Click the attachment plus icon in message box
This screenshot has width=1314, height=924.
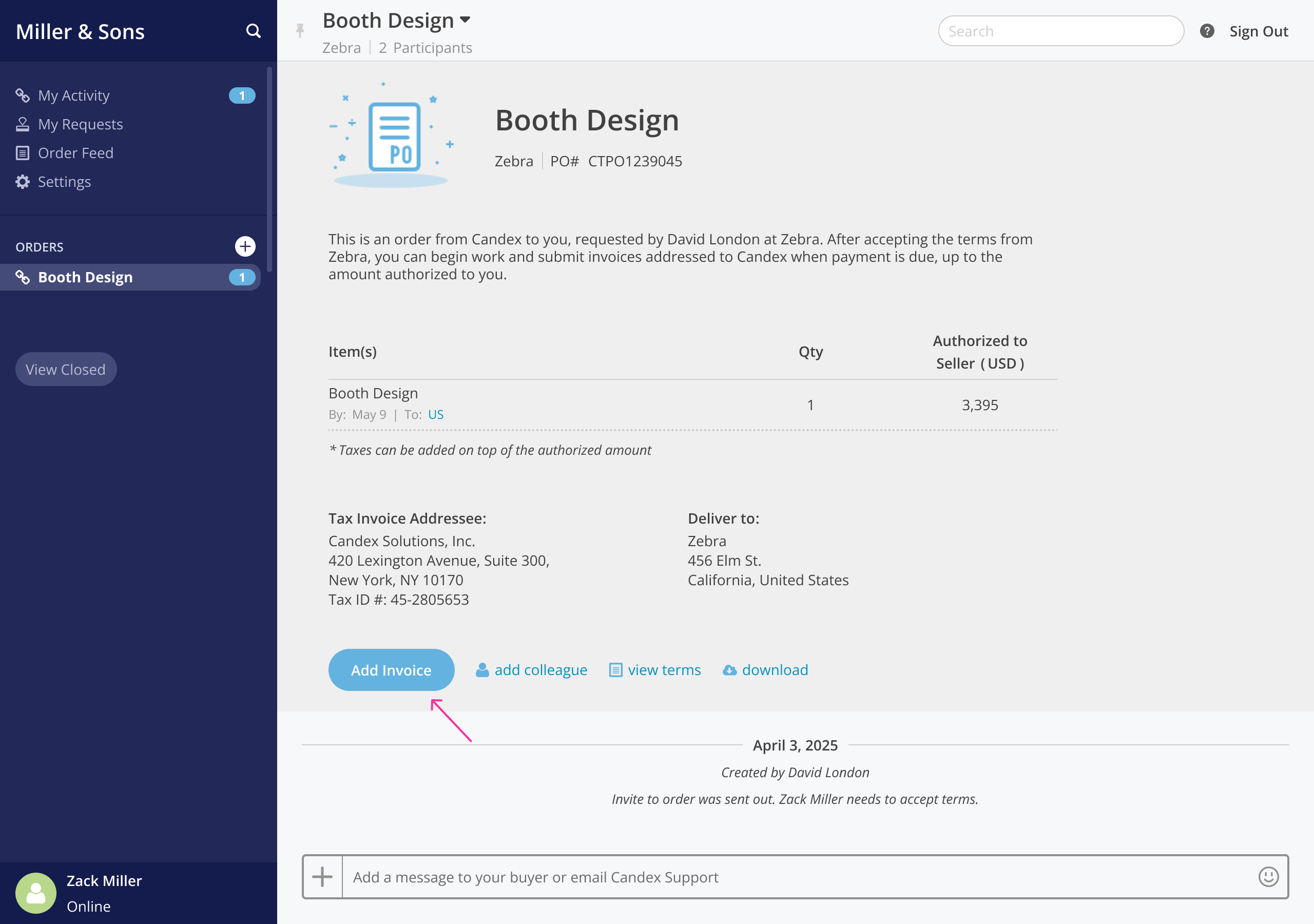[322, 876]
